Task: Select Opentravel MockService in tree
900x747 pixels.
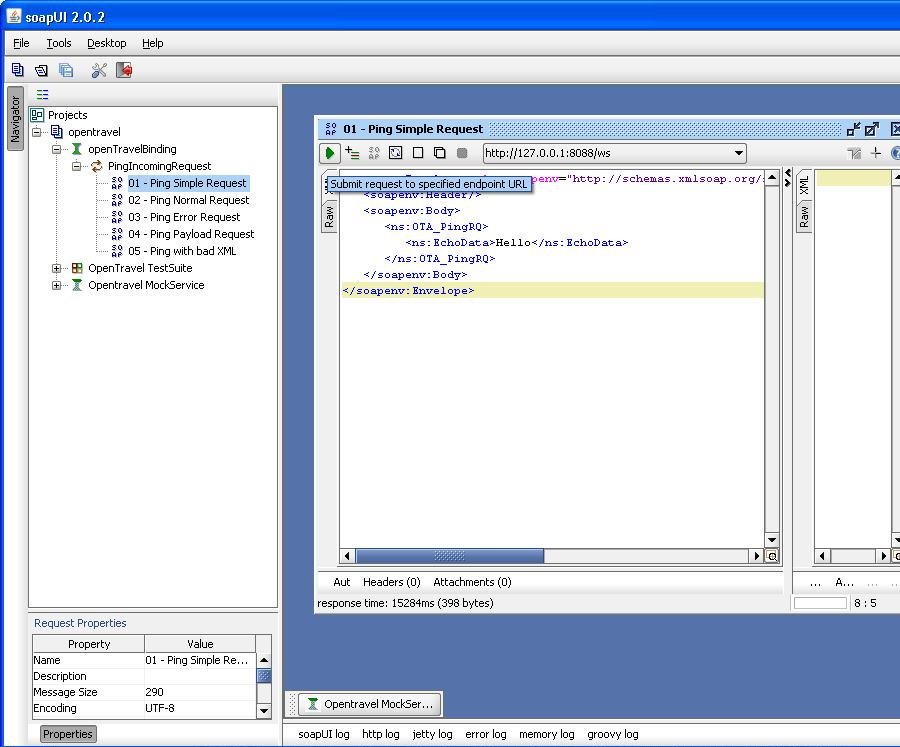Action: click(x=146, y=285)
